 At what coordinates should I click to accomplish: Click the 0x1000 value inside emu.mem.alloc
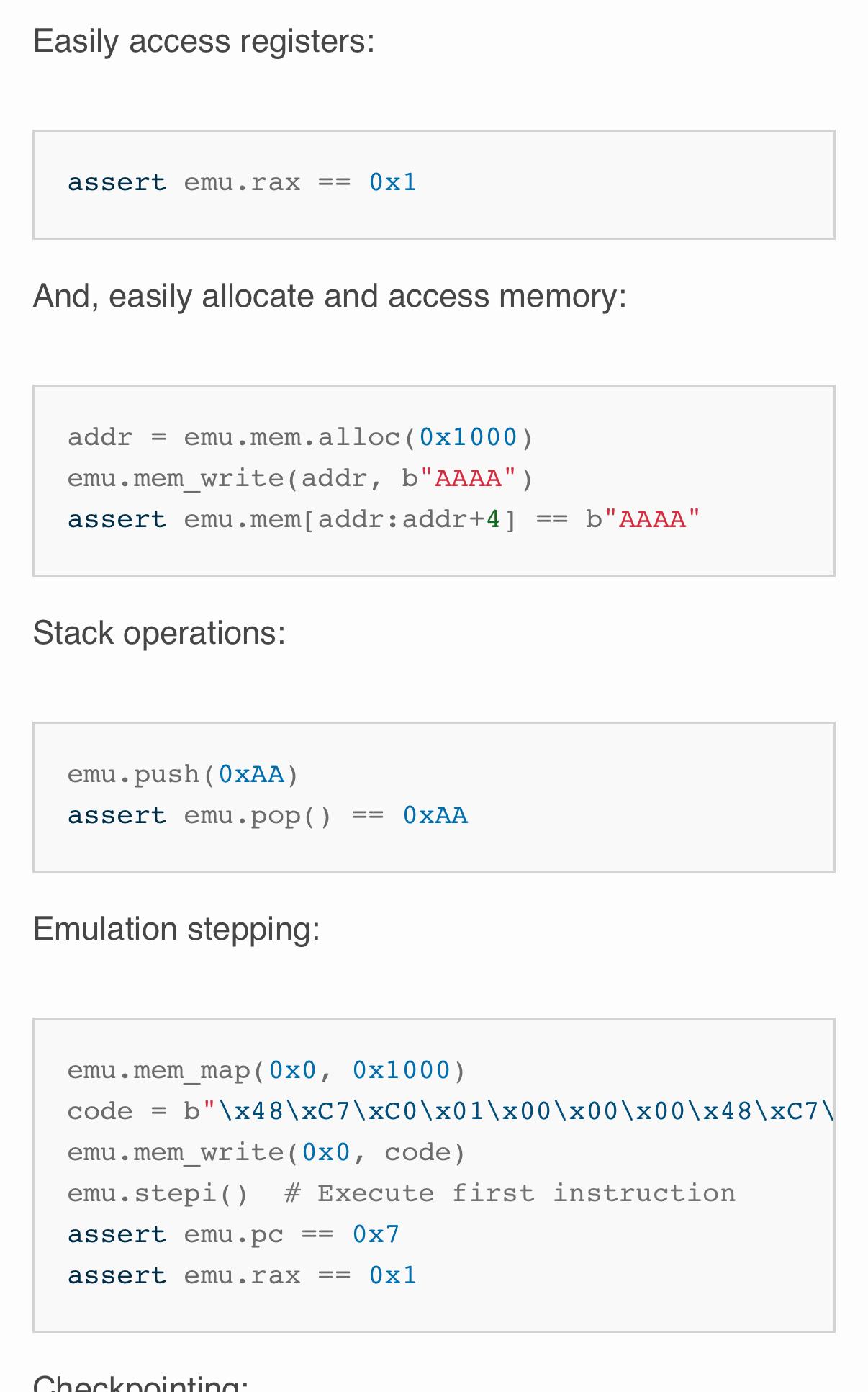coord(468,438)
